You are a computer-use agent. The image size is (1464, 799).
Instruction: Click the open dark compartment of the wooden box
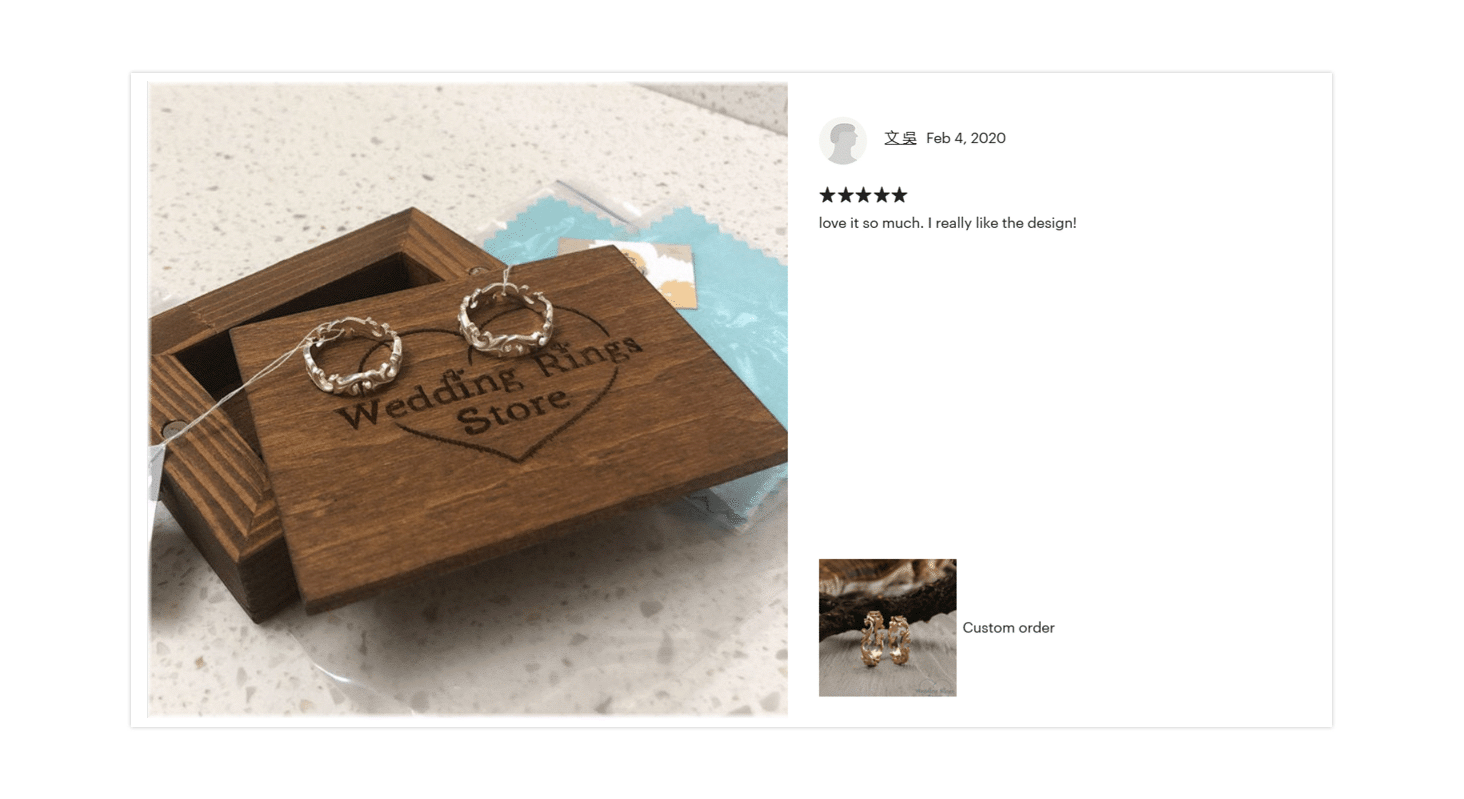[300, 300]
